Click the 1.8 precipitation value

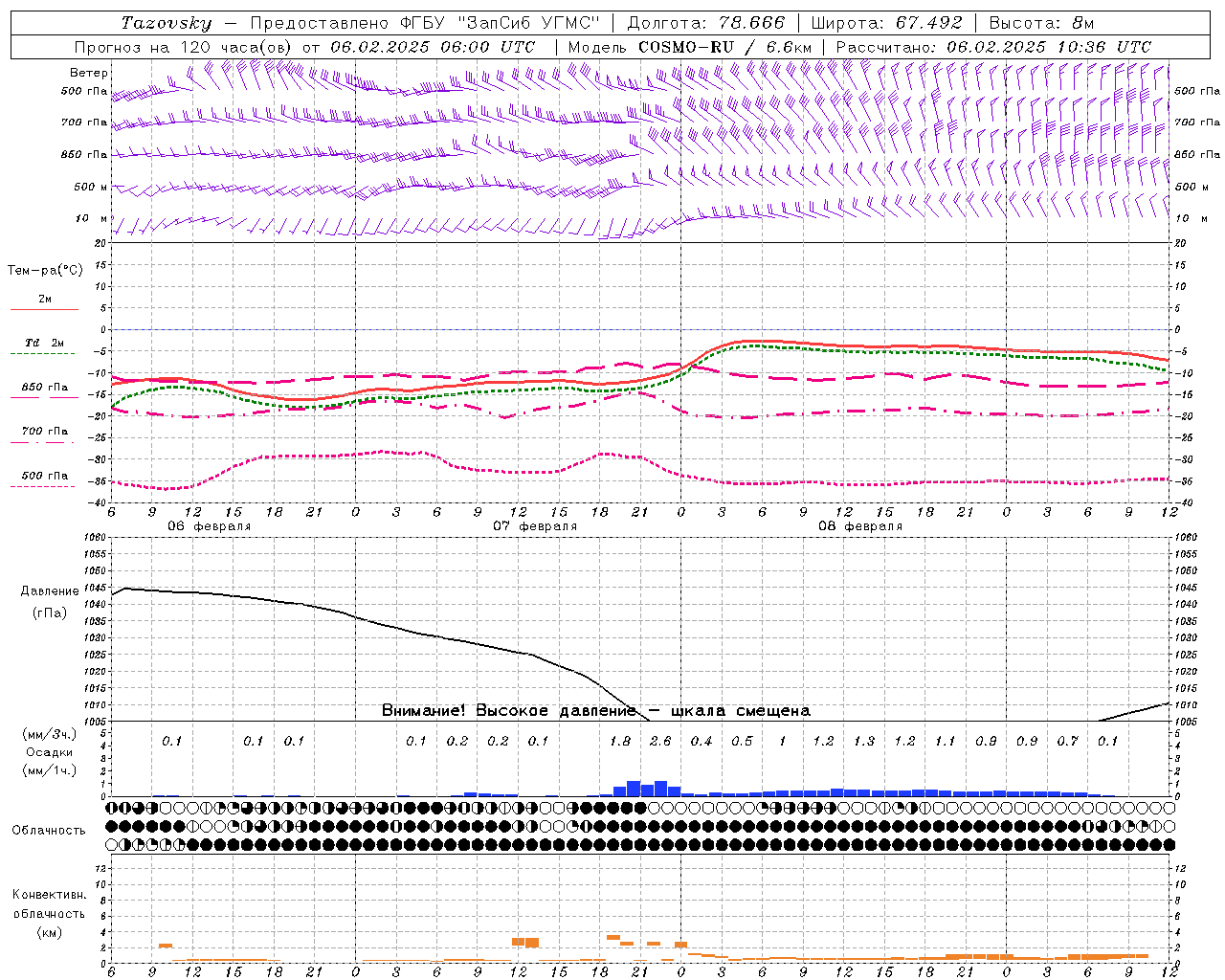point(620,742)
